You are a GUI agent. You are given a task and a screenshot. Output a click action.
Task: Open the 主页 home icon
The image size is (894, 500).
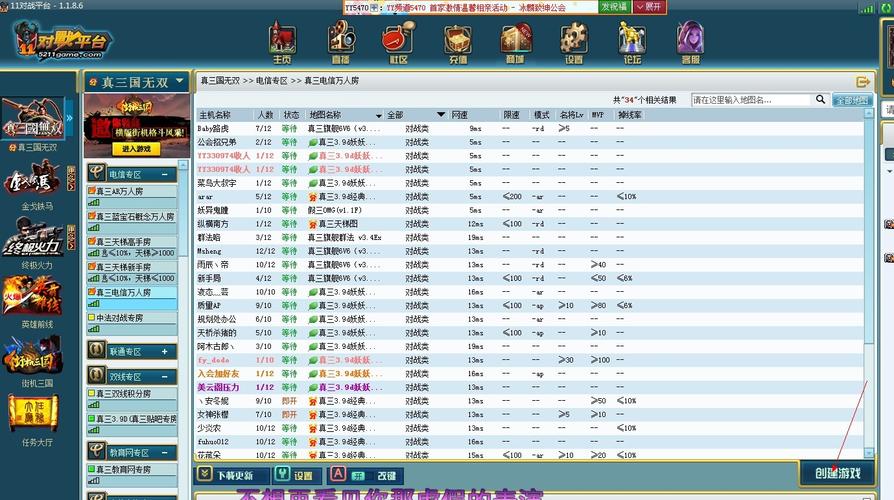[283, 40]
